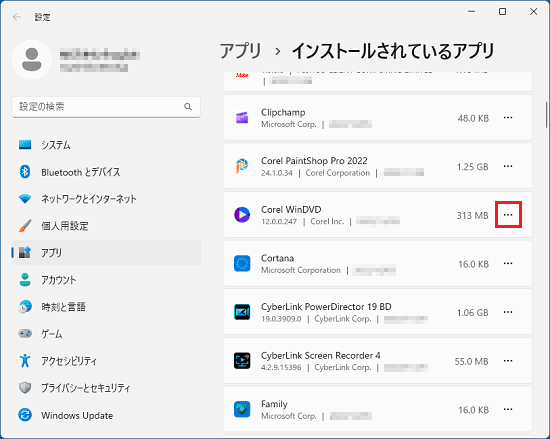Click the Cortana app icon

[x=242, y=263]
